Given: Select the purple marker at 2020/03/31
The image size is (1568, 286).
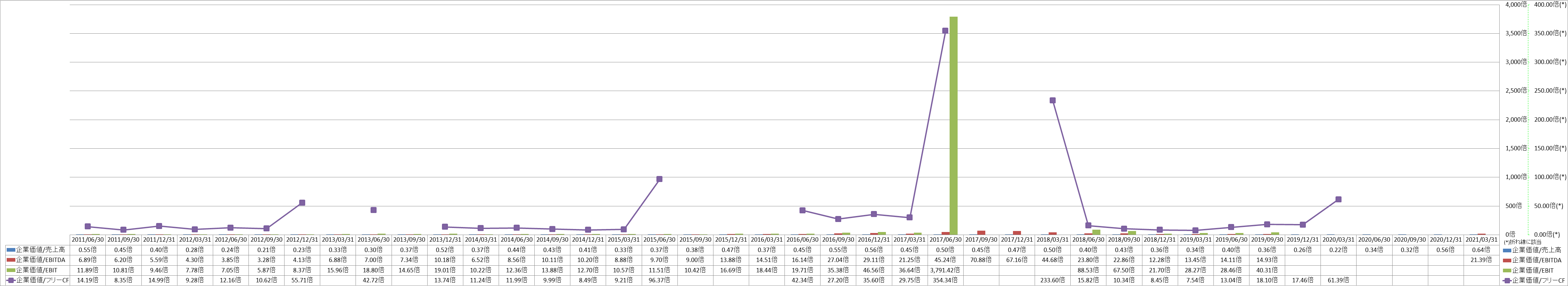Looking at the screenshot, I should pyautogui.click(x=1339, y=199).
